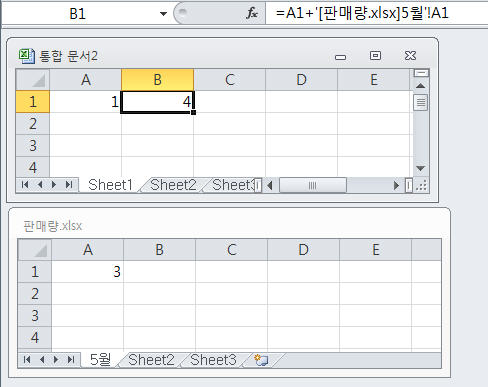Show the next sheet tab in 판매량.xlsx
The image size is (488, 387).
[x=56, y=359]
